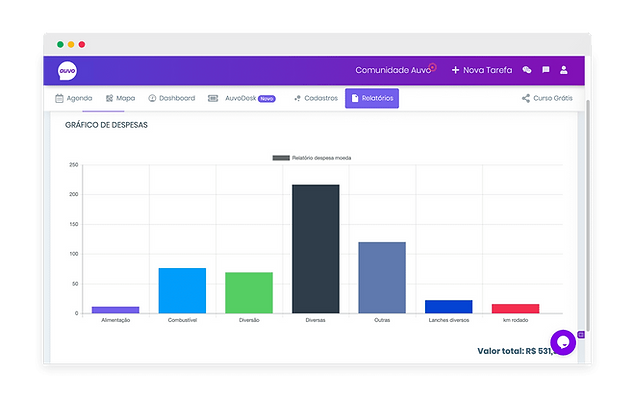Screen dimensions: 634x396
Task: Click the share icon next to Curso Grátis
Action: coord(526,98)
